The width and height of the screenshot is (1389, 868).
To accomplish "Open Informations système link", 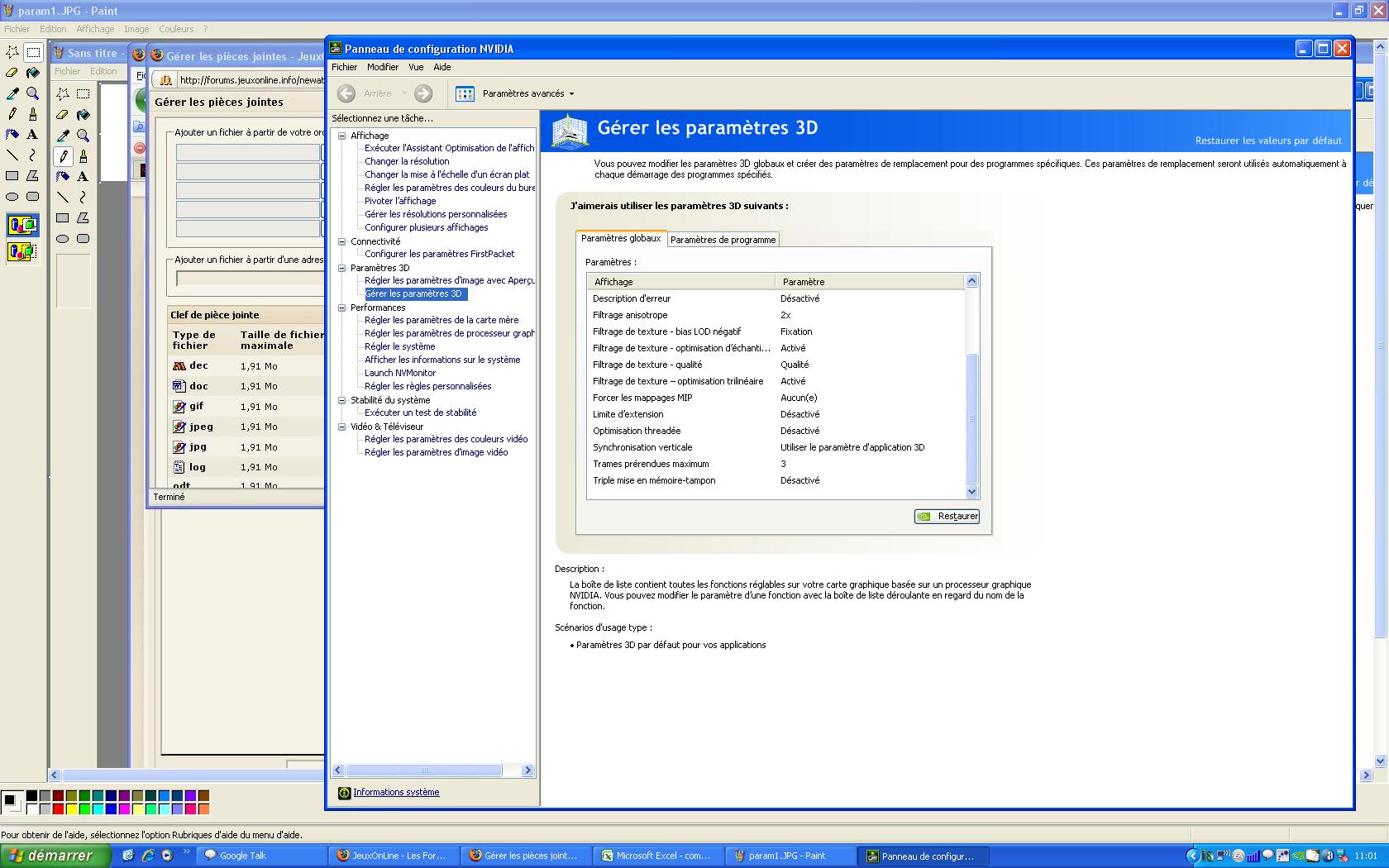I will coord(396,792).
